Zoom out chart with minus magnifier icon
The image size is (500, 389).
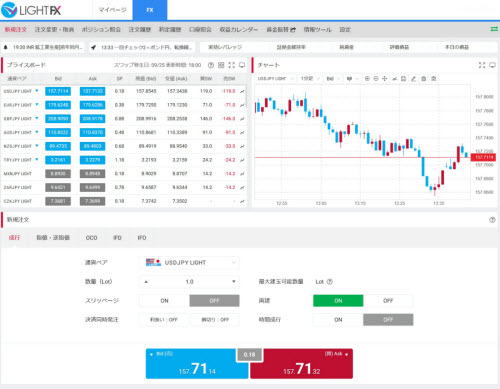(x=376, y=79)
